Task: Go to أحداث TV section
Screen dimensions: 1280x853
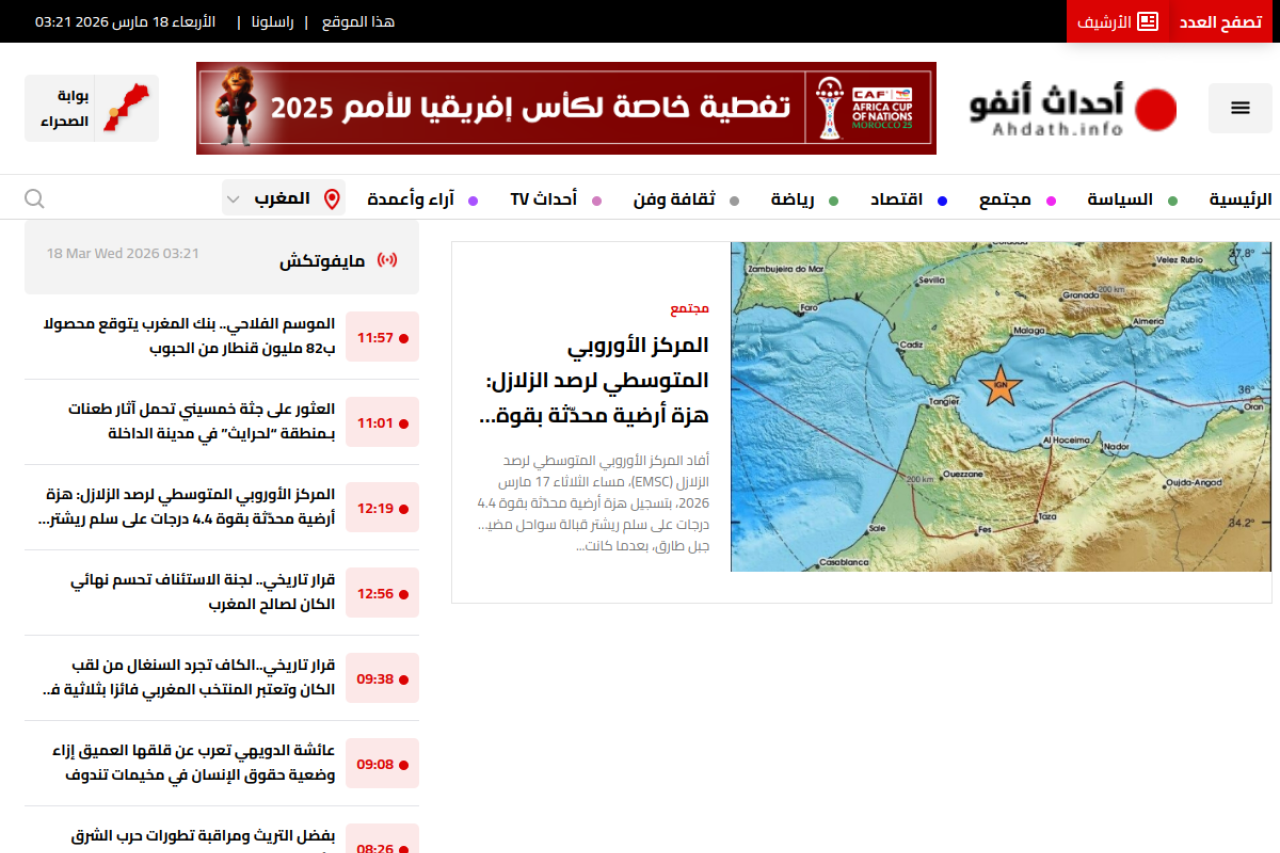Action: point(544,199)
